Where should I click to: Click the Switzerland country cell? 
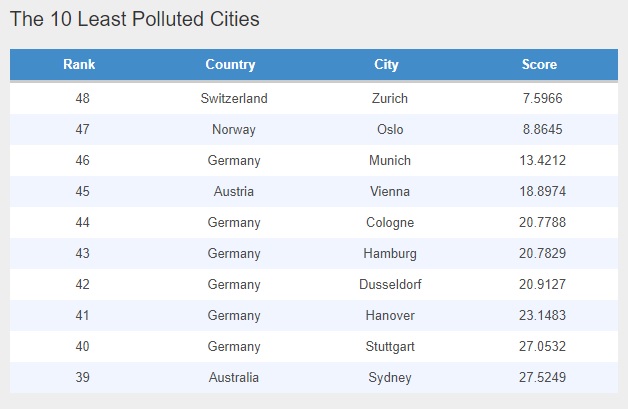click(234, 99)
